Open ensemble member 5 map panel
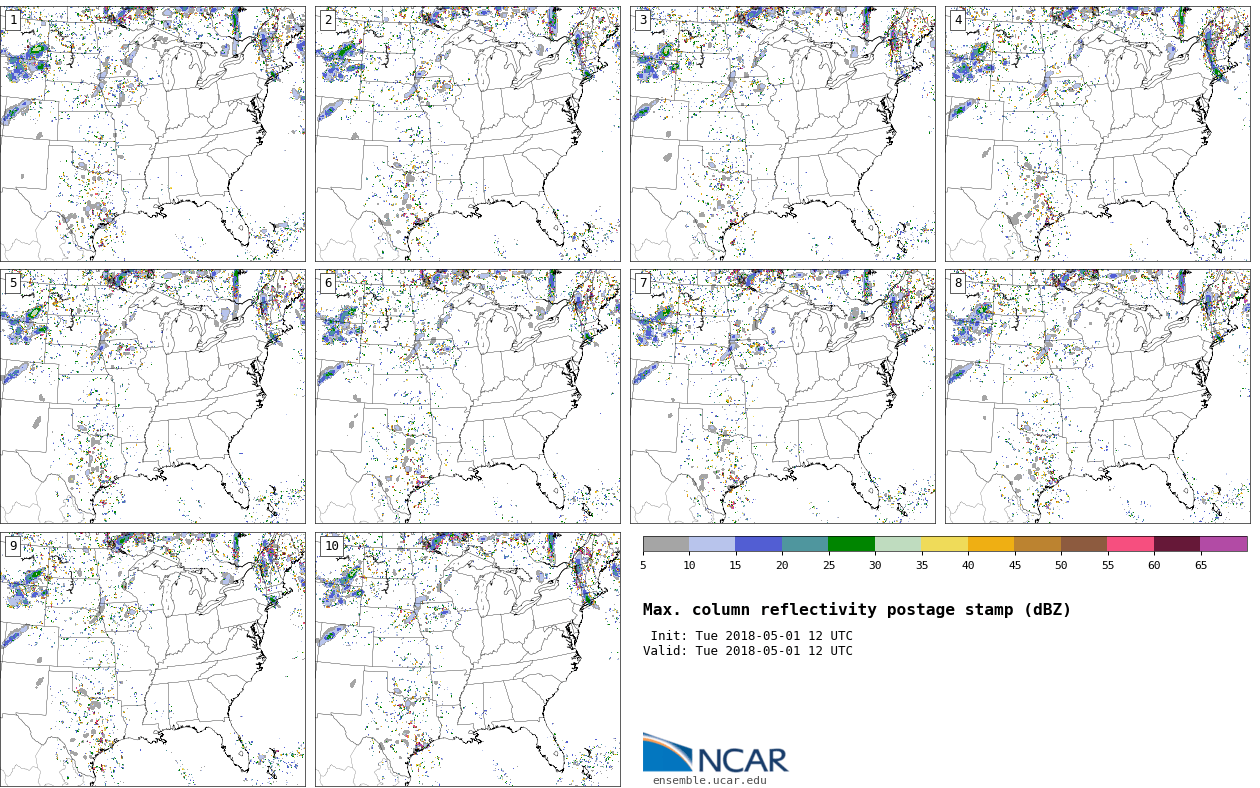This screenshot has height=788, width=1260. (153, 396)
